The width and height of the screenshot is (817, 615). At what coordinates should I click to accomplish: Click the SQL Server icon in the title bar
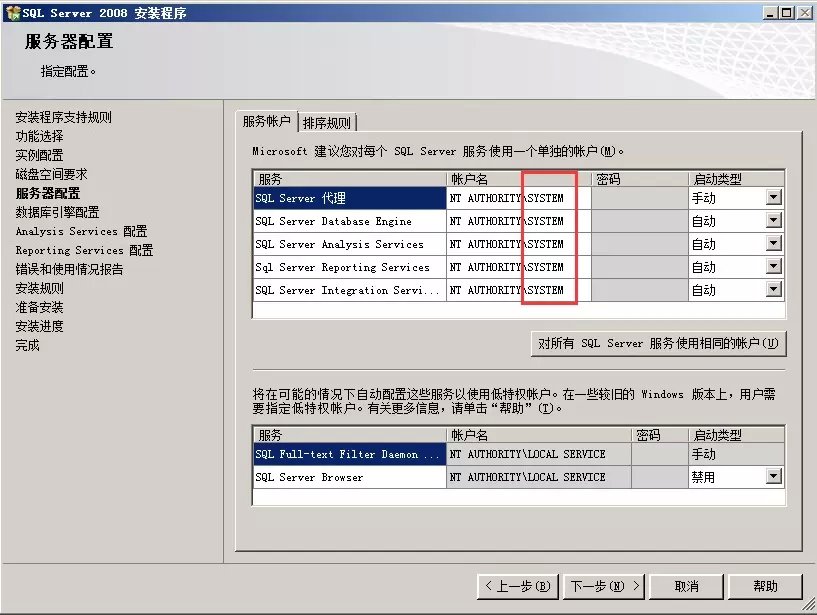[x=11, y=12]
